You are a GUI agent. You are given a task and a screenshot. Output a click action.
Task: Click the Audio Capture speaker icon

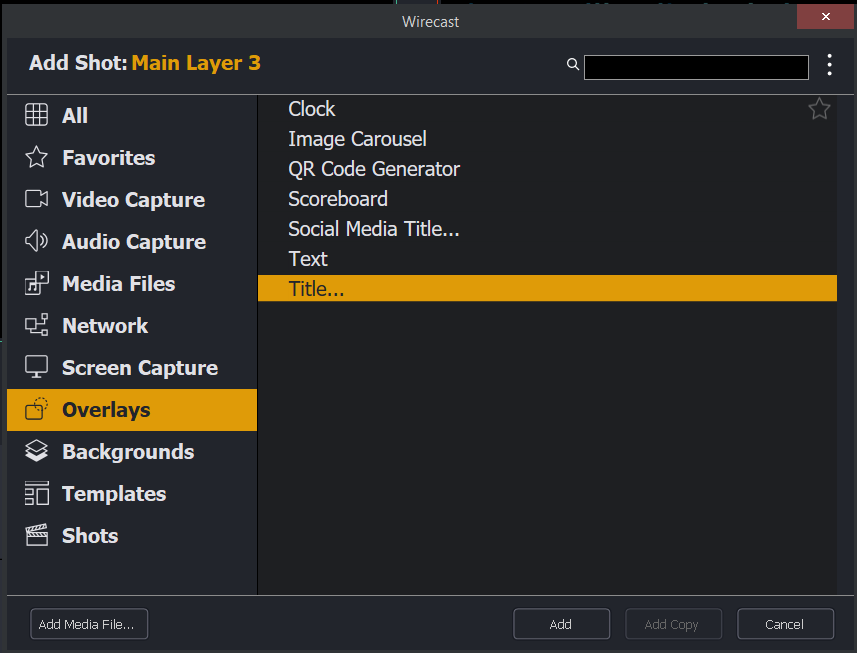point(37,241)
